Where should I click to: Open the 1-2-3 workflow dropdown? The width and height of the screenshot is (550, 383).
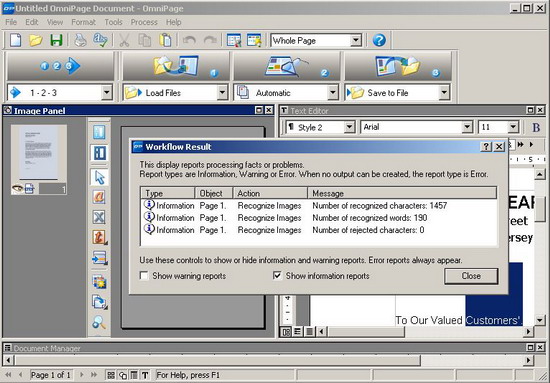[x=106, y=93]
